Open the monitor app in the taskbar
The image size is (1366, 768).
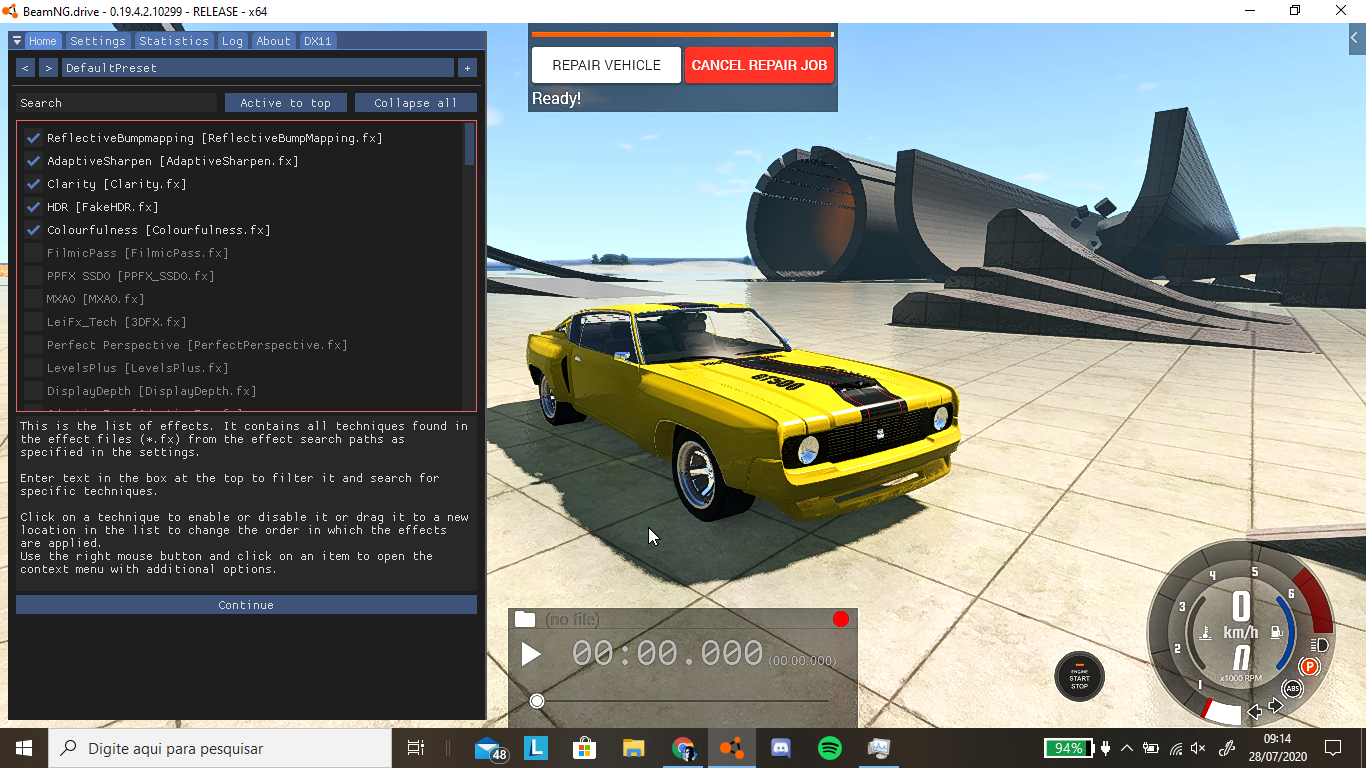[x=879, y=748]
